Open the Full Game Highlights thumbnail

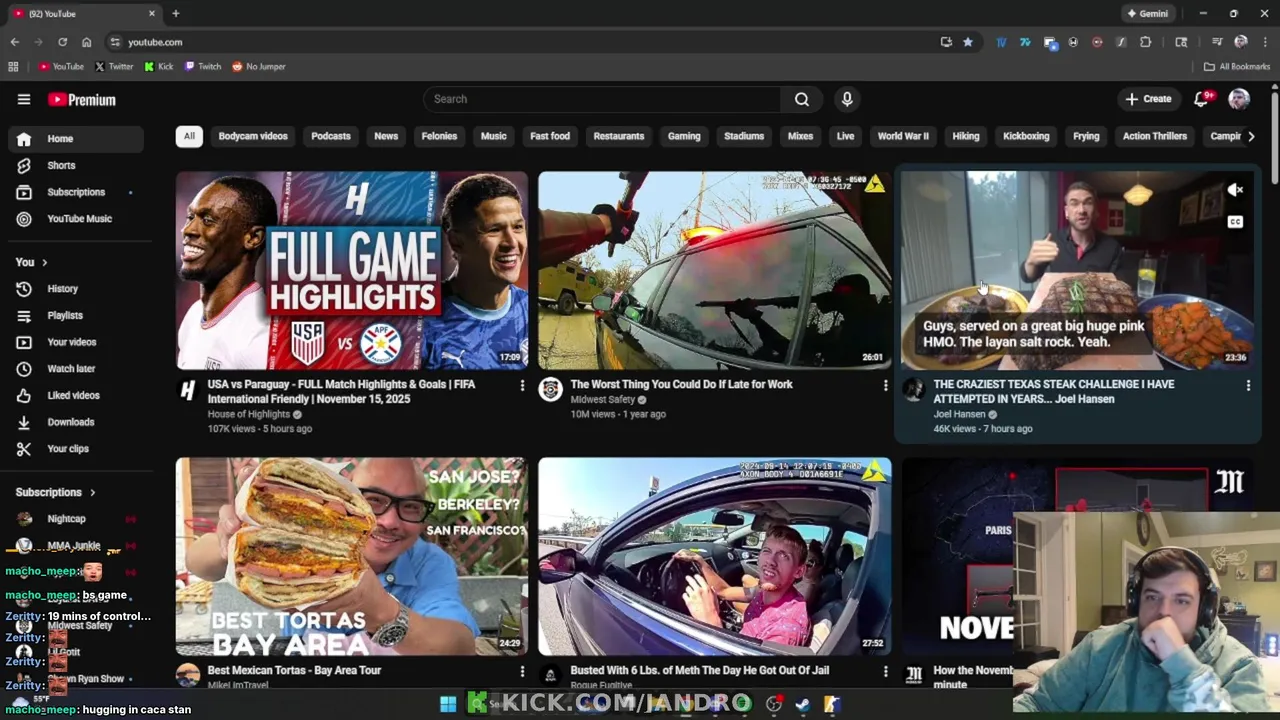(352, 270)
